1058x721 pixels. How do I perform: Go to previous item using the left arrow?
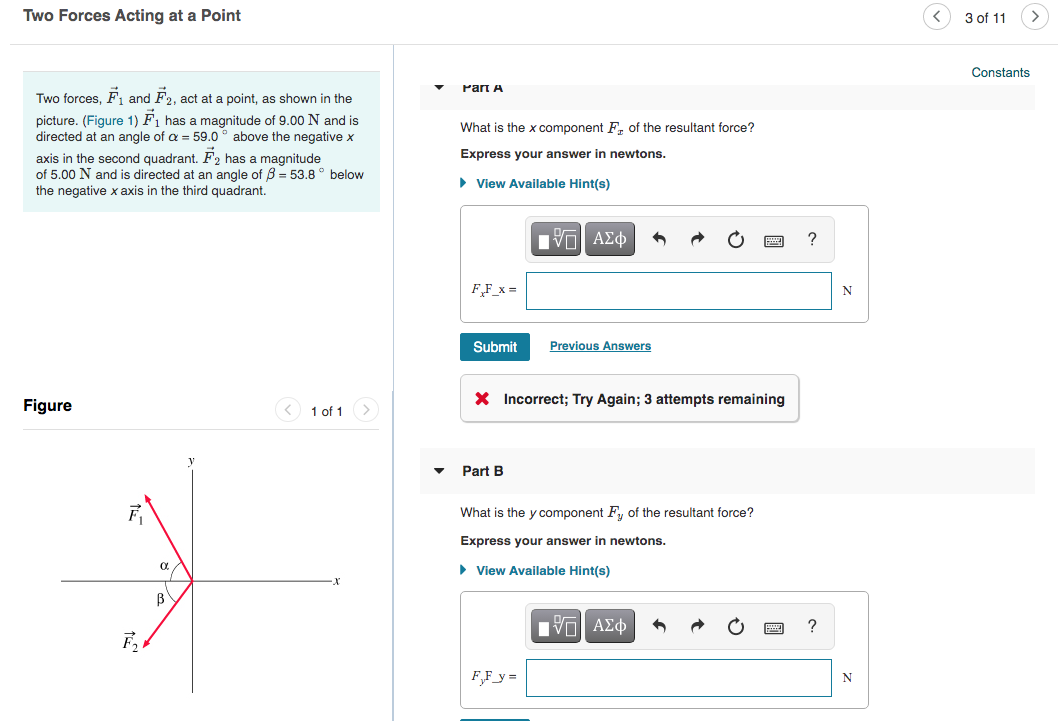coord(936,17)
